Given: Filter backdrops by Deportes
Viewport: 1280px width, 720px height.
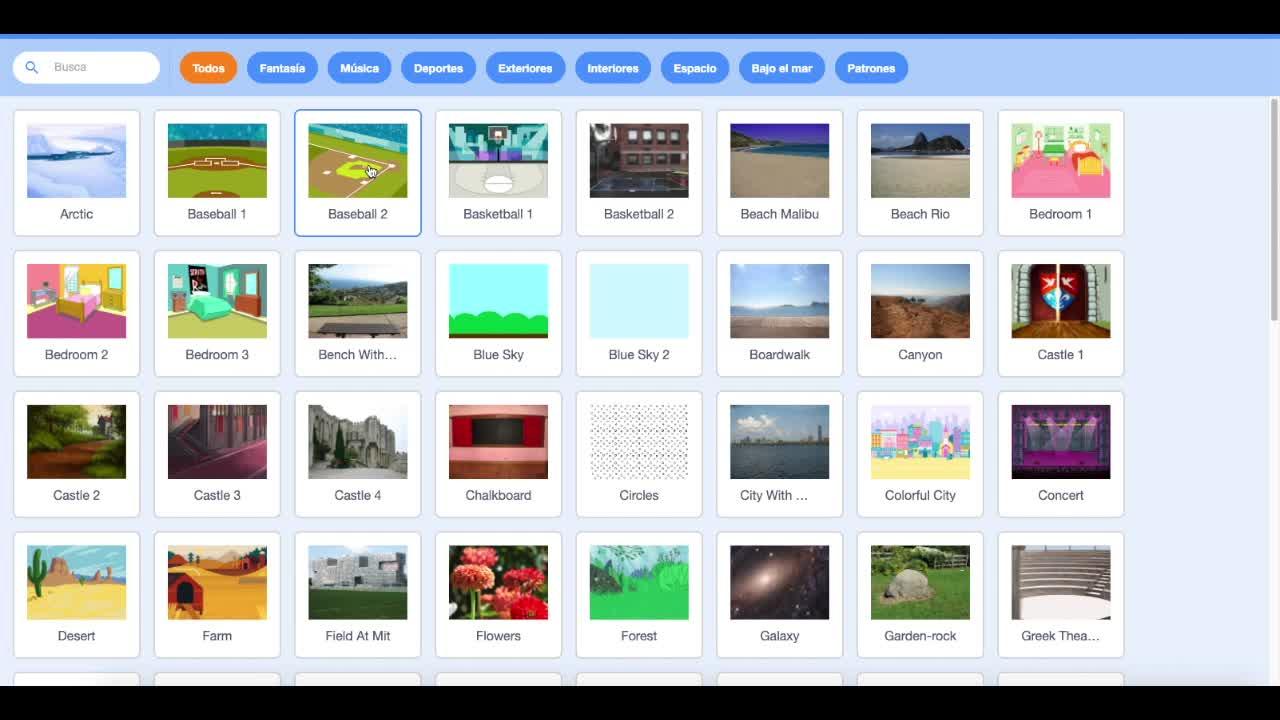Looking at the screenshot, I should pos(438,68).
